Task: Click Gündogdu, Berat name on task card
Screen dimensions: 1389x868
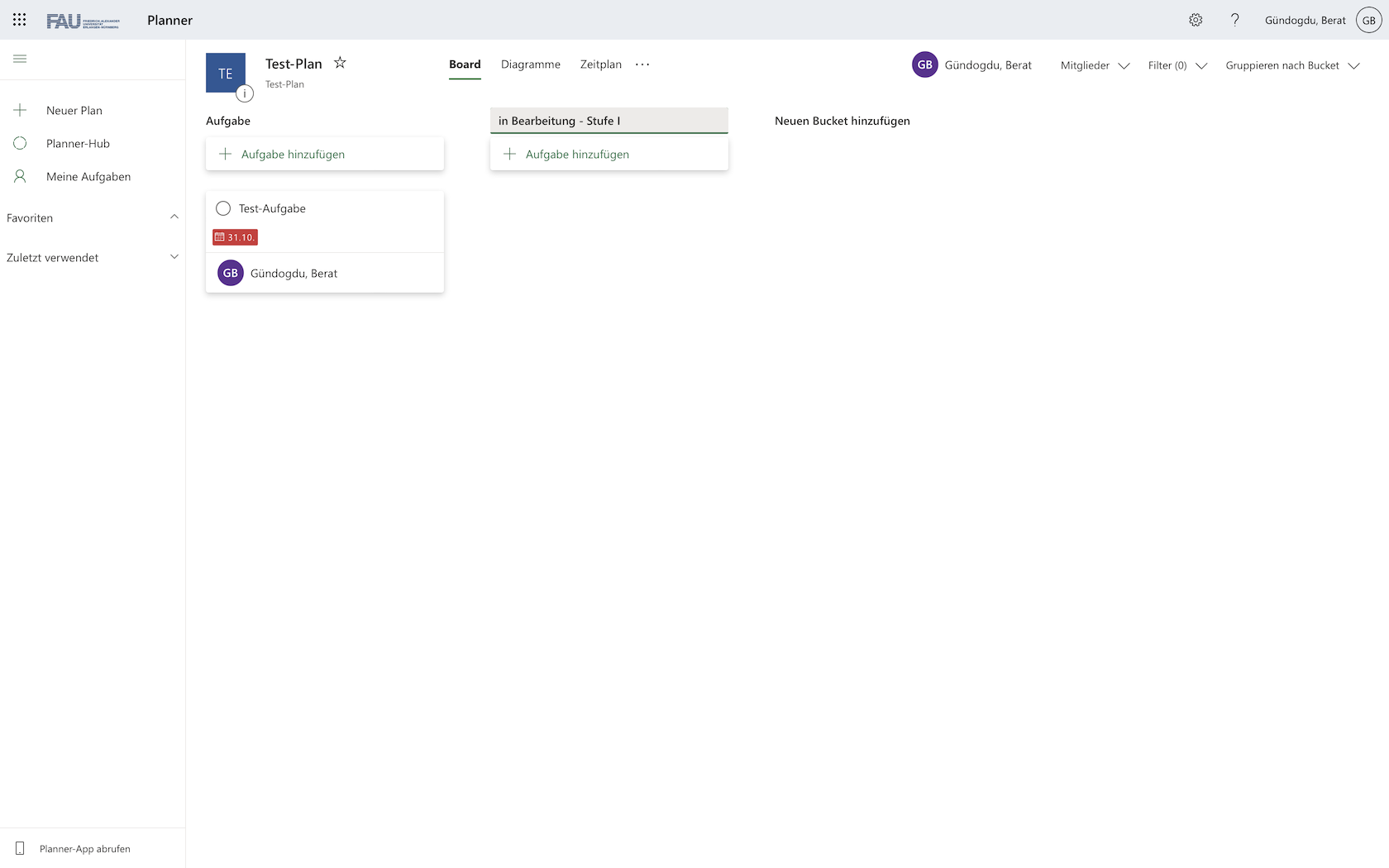Action: pos(294,274)
